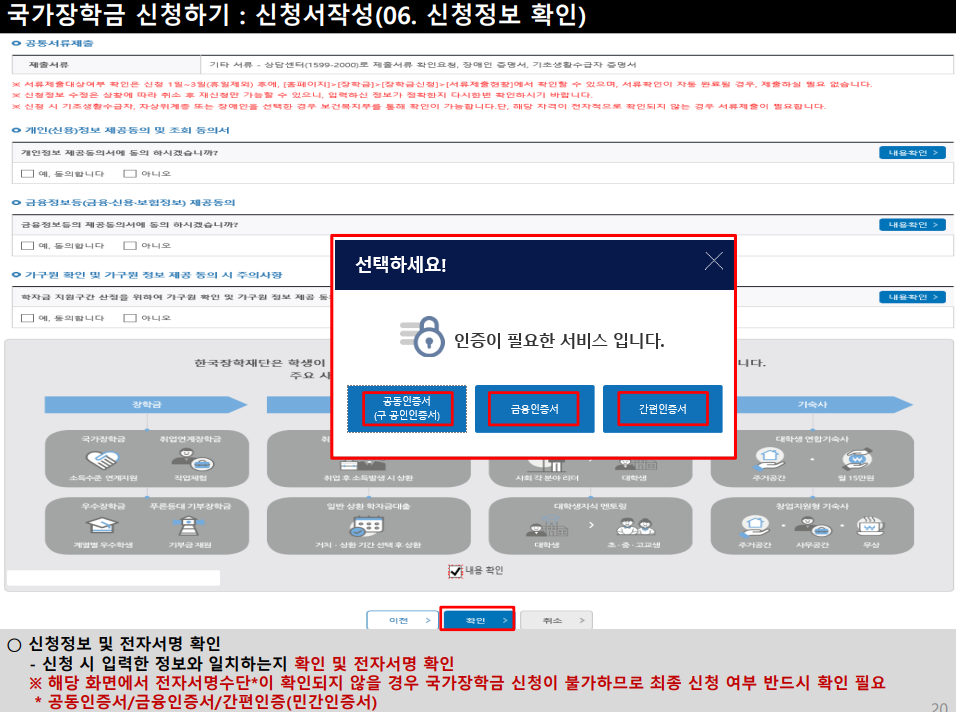
Task: Click the 계열별 우수학생 caption
Action: (x=103, y=545)
